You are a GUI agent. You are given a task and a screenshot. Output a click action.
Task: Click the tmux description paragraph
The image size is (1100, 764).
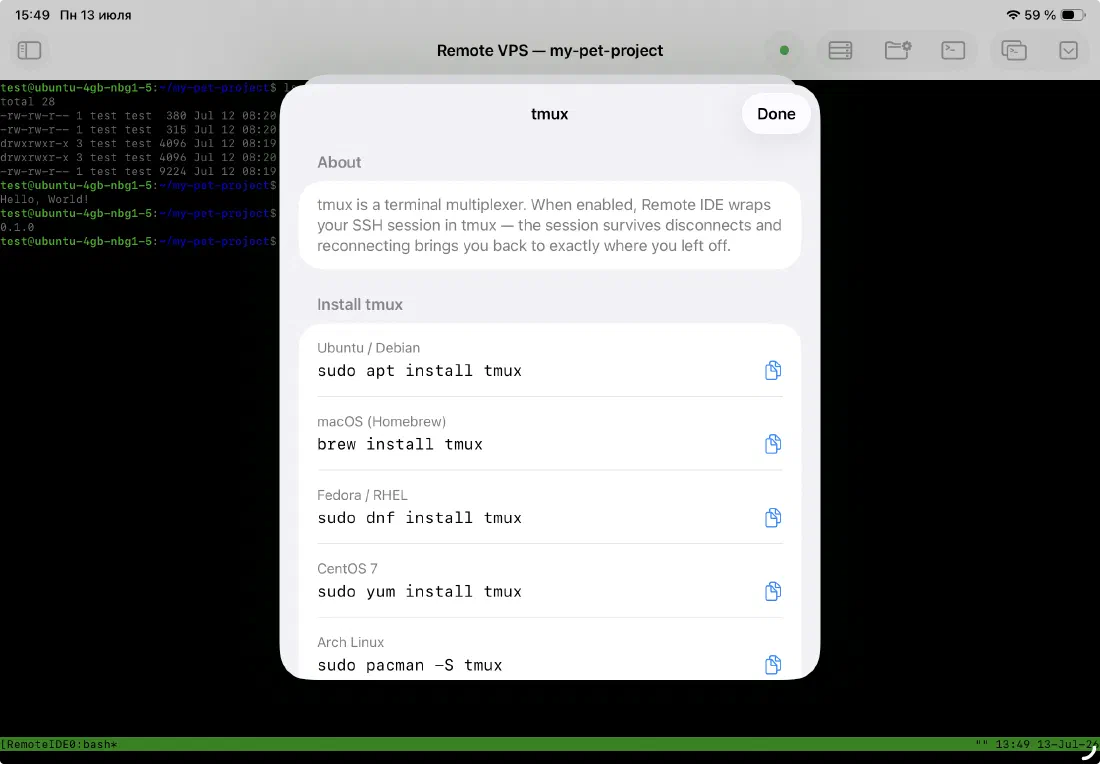549,225
